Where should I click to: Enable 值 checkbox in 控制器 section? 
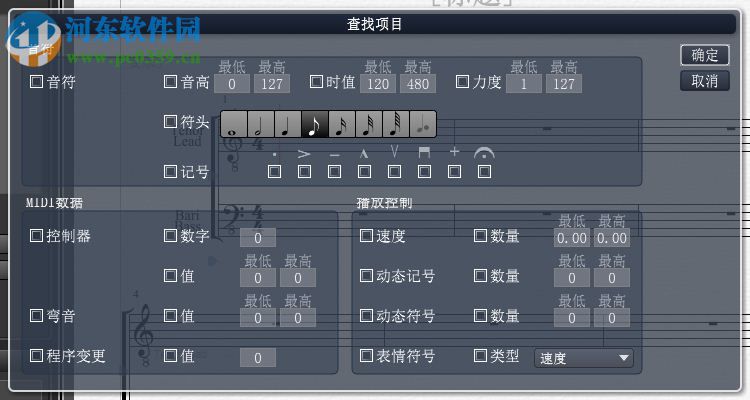pyautogui.click(x=170, y=276)
